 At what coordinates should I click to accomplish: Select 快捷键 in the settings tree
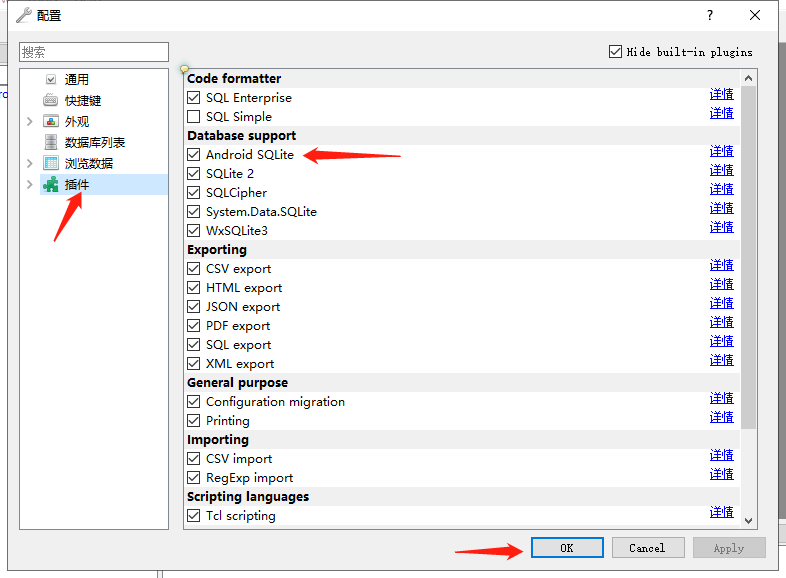click(x=83, y=100)
